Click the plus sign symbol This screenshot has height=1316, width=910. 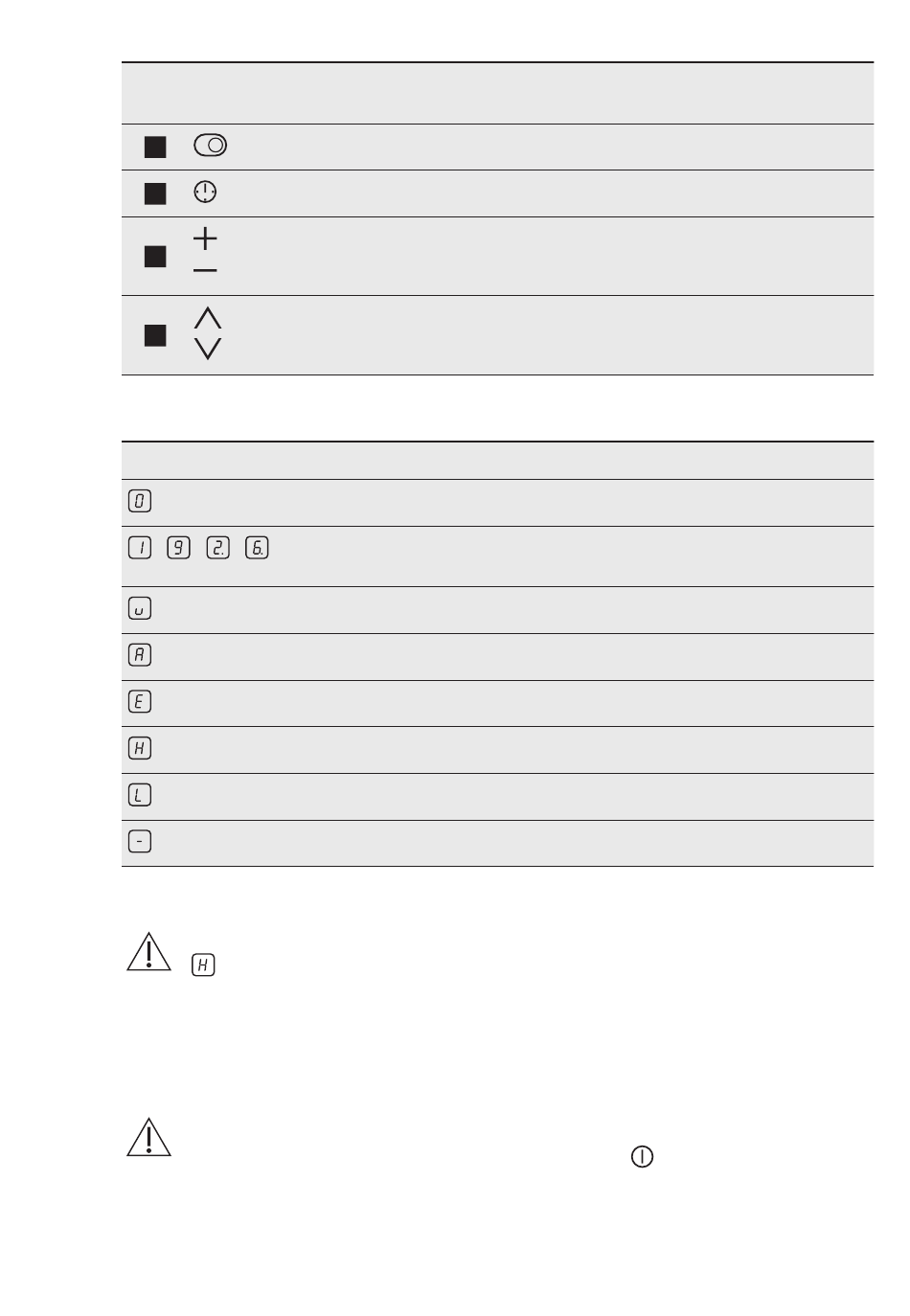tap(205, 238)
